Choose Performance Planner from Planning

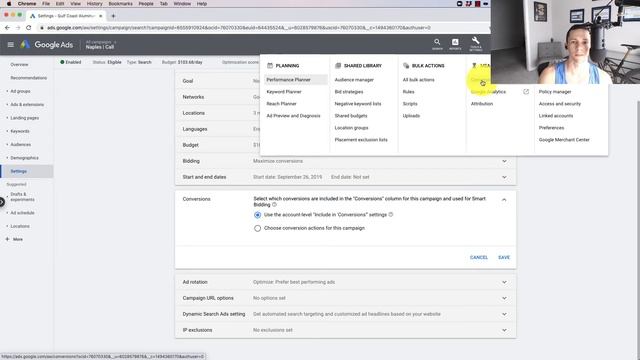(289, 80)
